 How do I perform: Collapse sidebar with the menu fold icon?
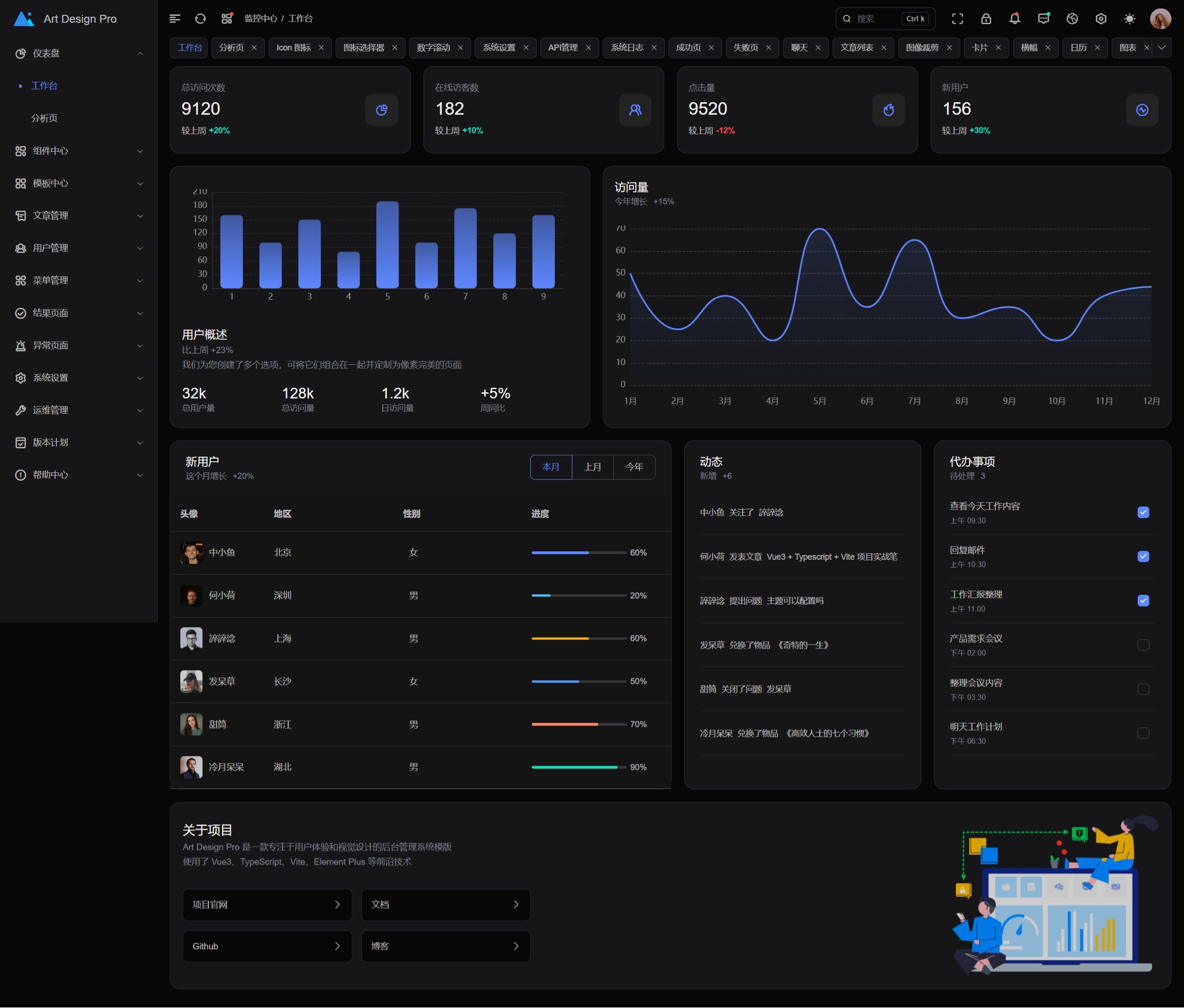[x=175, y=18]
